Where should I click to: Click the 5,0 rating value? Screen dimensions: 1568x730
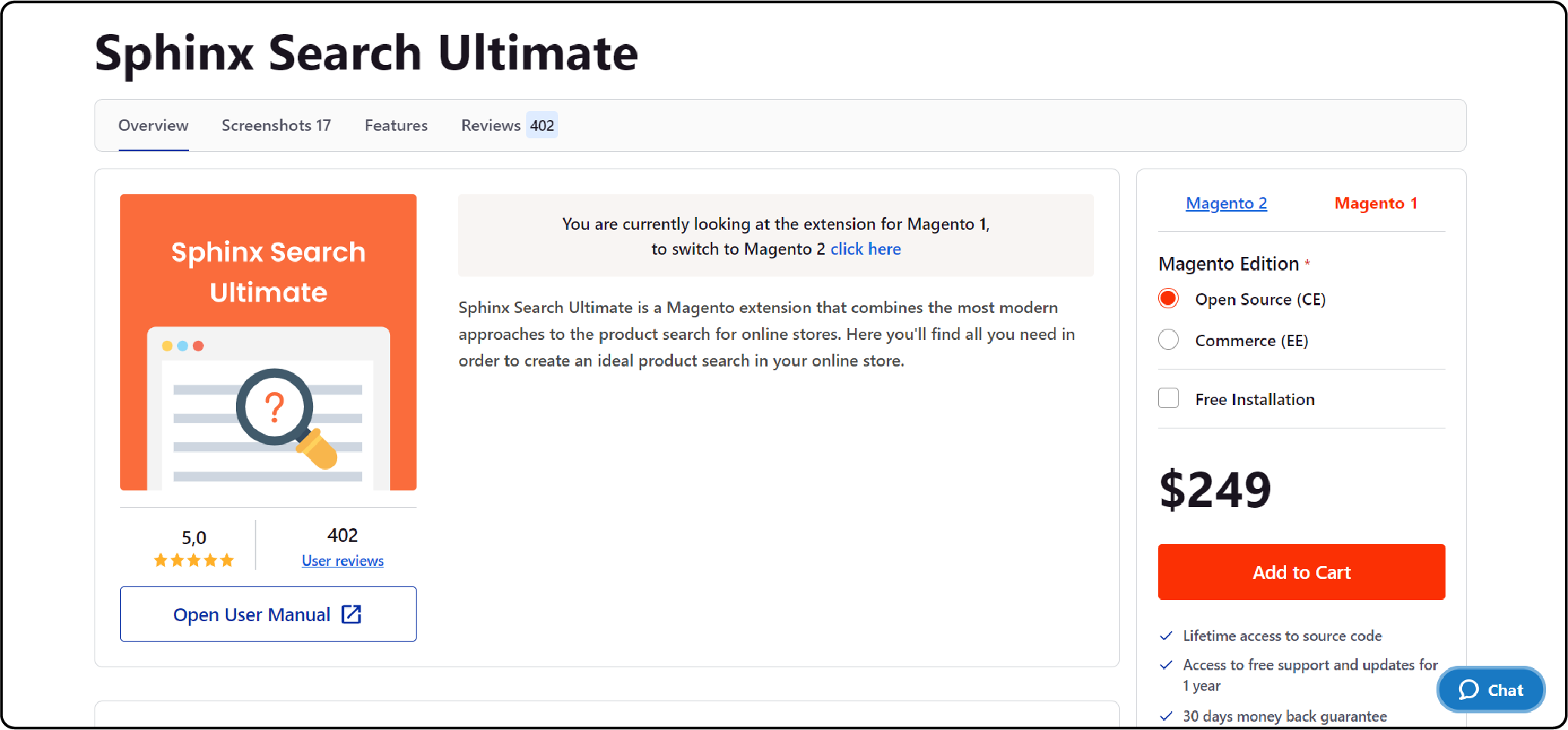coord(194,537)
